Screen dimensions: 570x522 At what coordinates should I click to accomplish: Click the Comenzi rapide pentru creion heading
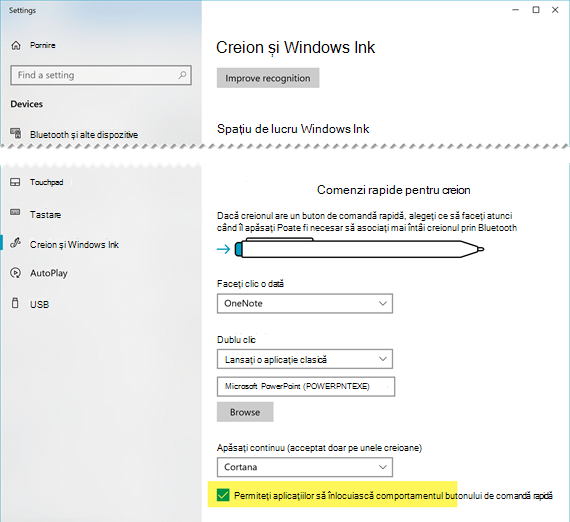pos(394,190)
